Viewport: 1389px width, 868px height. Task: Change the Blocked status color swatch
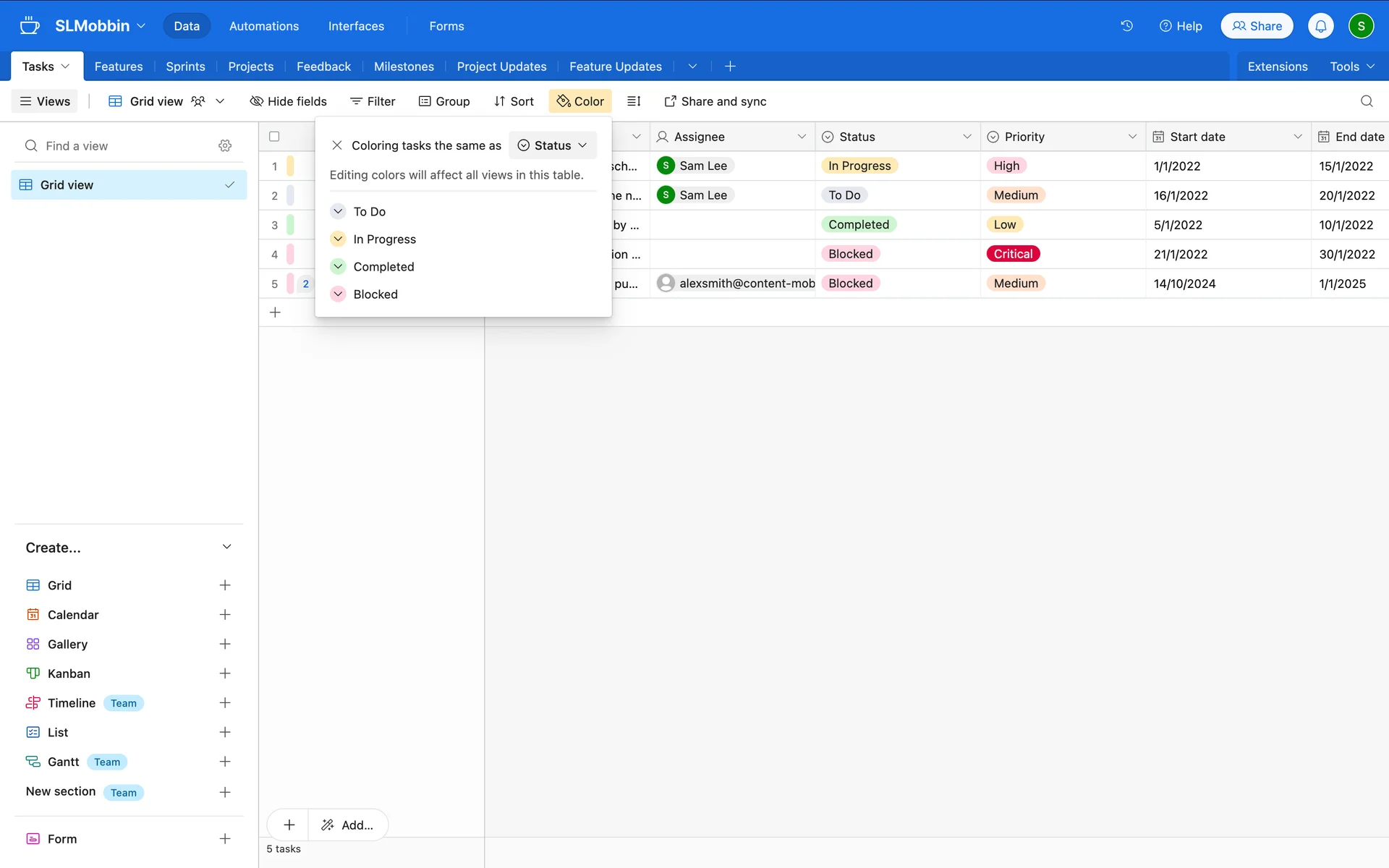pyautogui.click(x=338, y=294)
